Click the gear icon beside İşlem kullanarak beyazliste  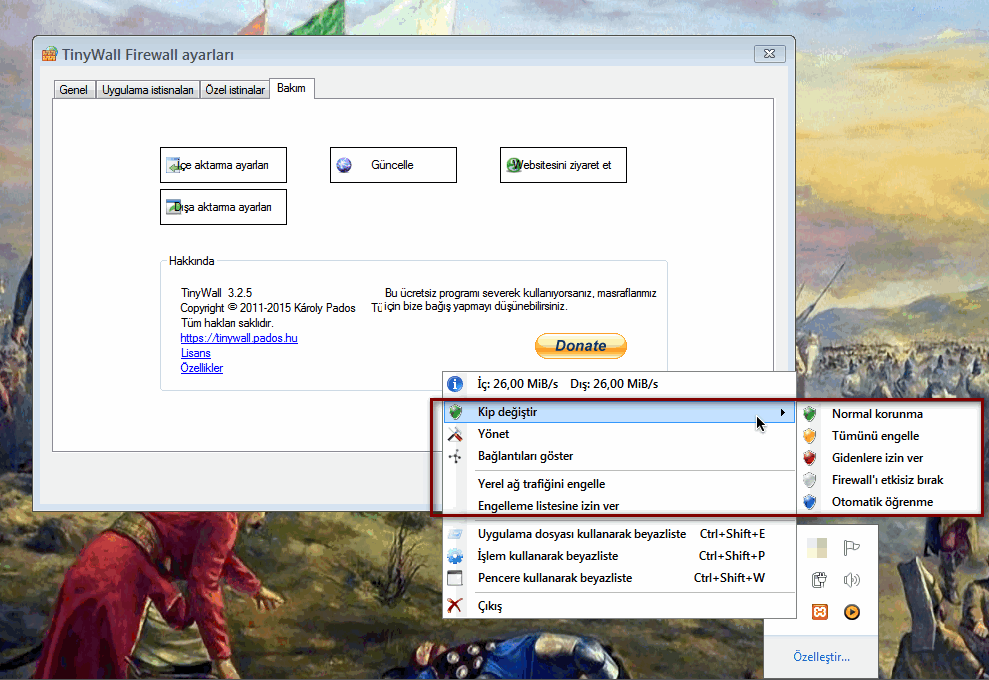coord(455,556)
